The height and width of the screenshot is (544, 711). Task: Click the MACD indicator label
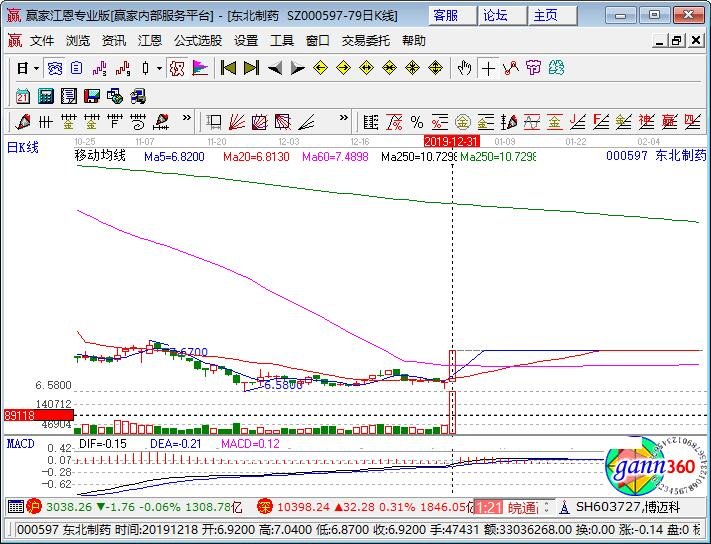click(x=21, y=443)
